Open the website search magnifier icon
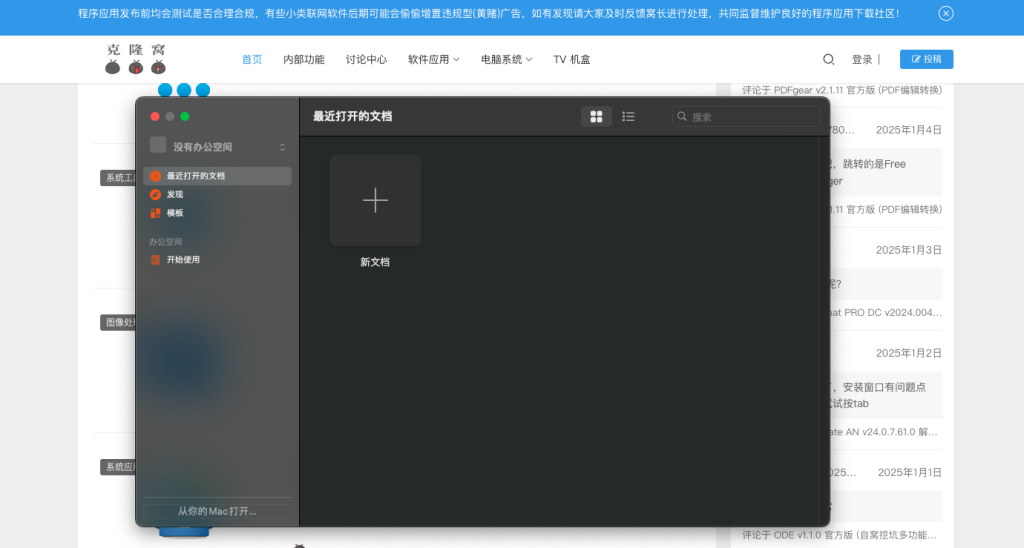 (x=828, y=59)
